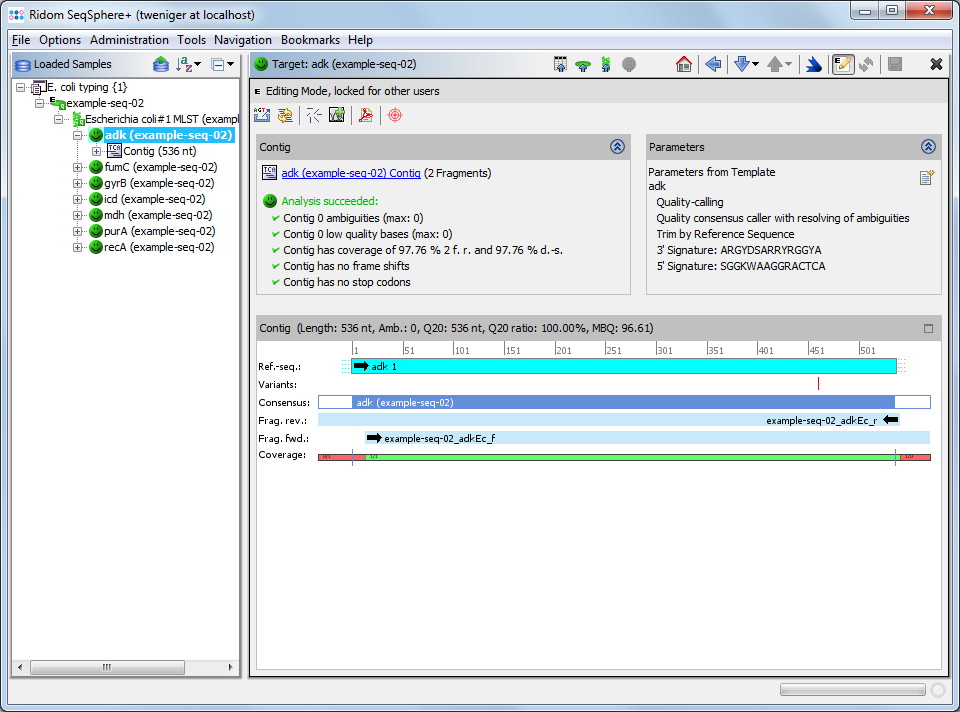This screenshot has width=960, height=712.
Task: Open the Bookmarks menu
Action: pos(310,40)
